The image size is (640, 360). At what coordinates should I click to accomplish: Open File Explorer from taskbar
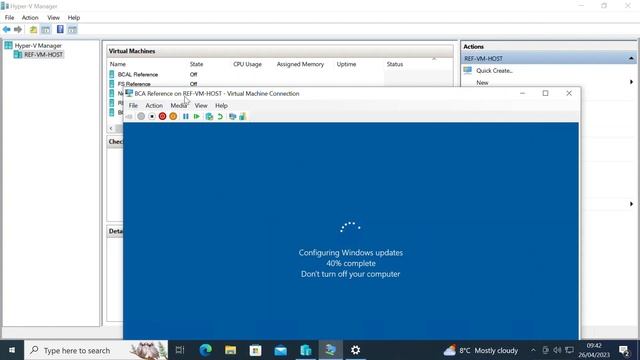pyautogui.click(x=231, y=350)
